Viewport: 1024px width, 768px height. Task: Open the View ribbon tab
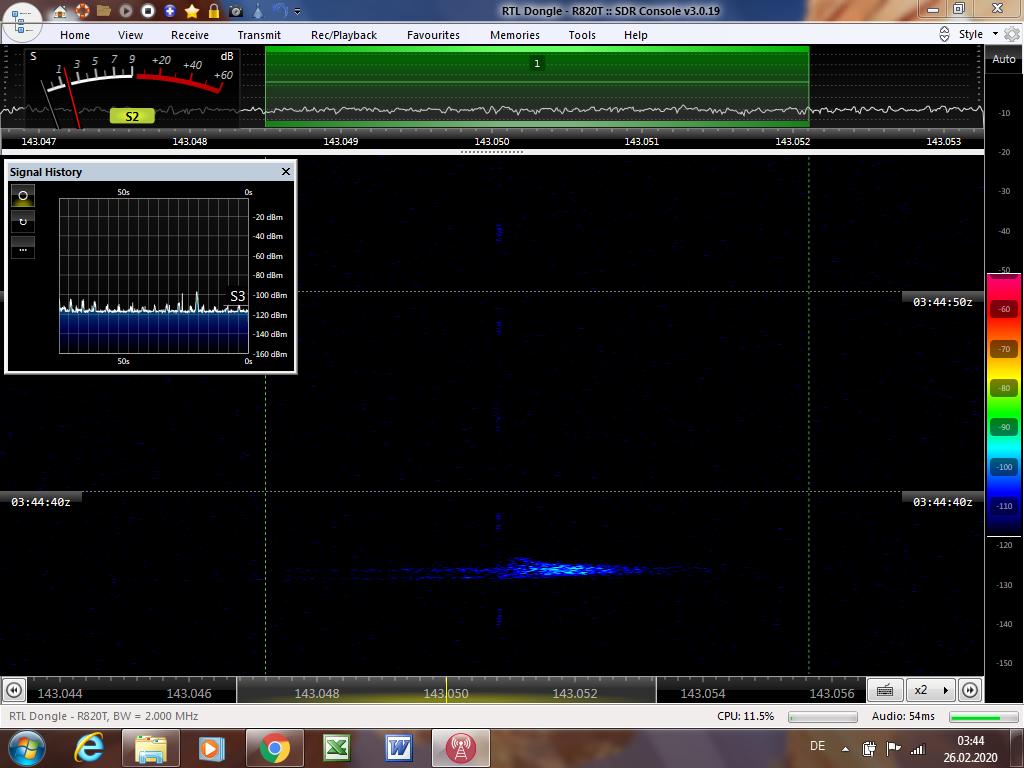pyautogui.click(x=131, y=35)
